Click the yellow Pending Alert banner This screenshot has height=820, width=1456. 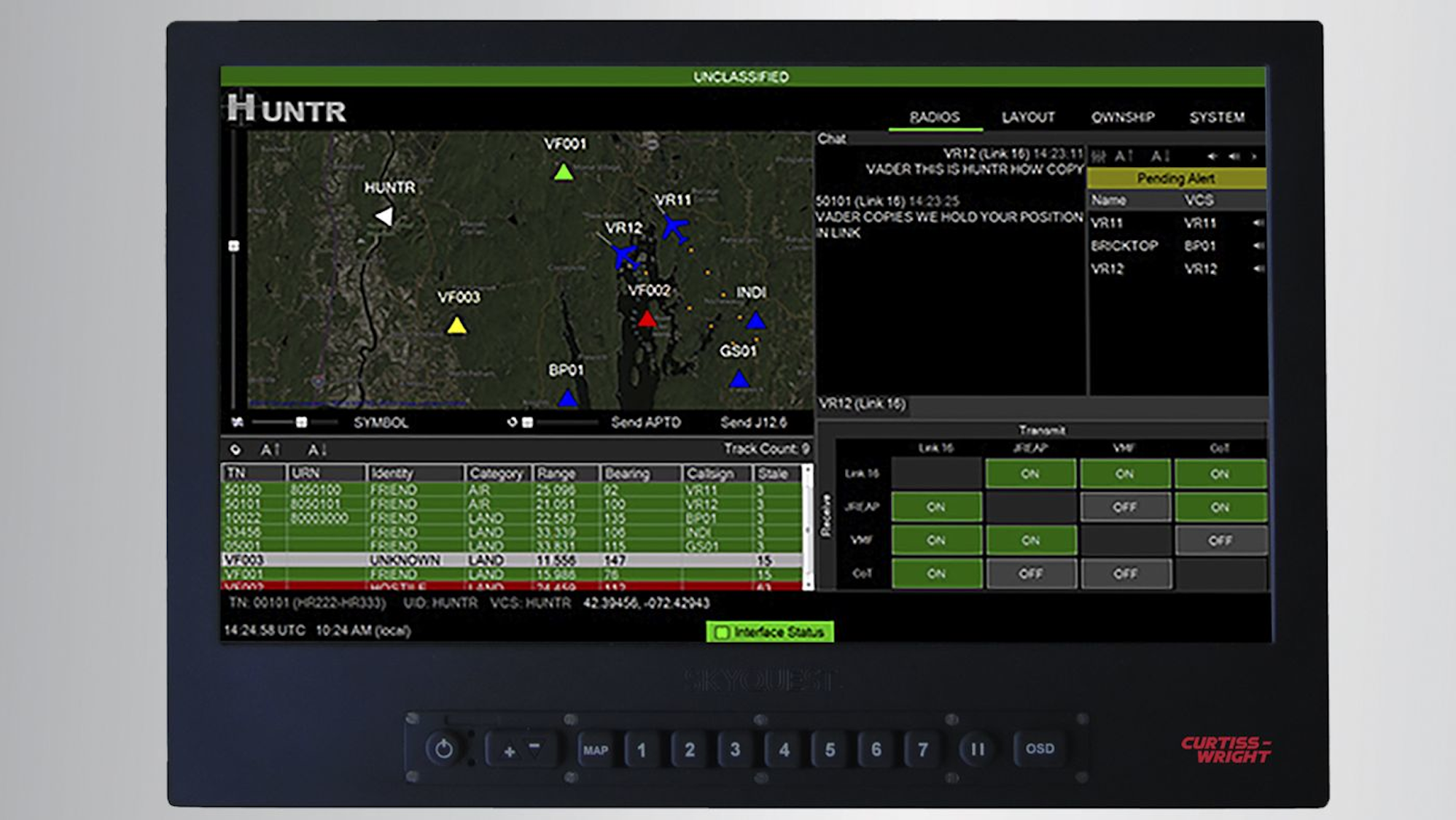click(x=1177, y=179)
